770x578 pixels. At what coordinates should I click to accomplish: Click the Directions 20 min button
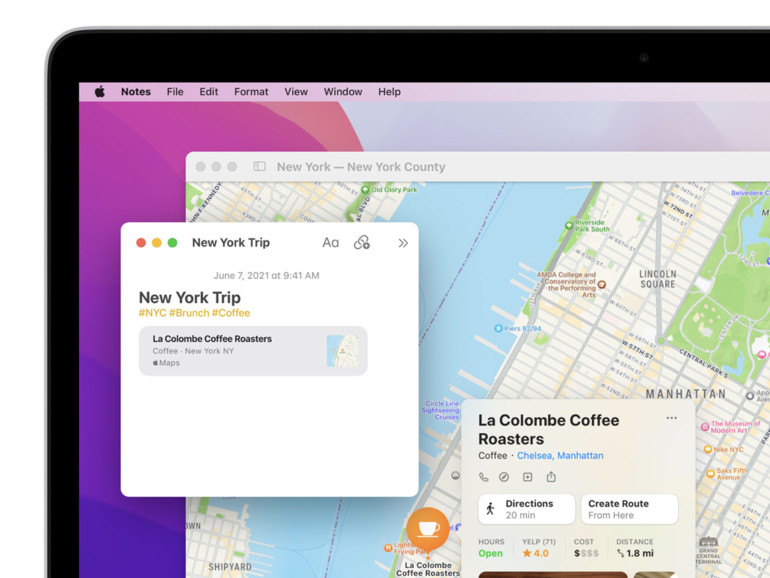pos(526,509)
